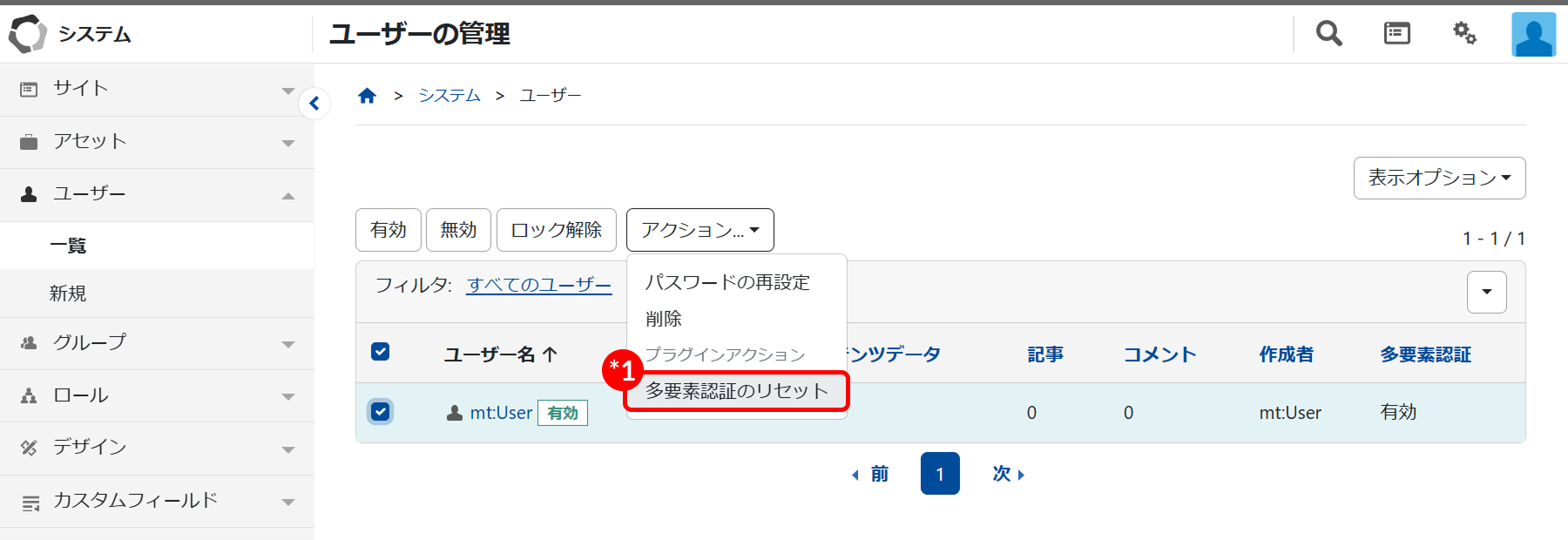Select 多要素認証のリセット from the action menu
Image resolution: width=1568 pixels, height=540 pixels.
click(736, 391)
